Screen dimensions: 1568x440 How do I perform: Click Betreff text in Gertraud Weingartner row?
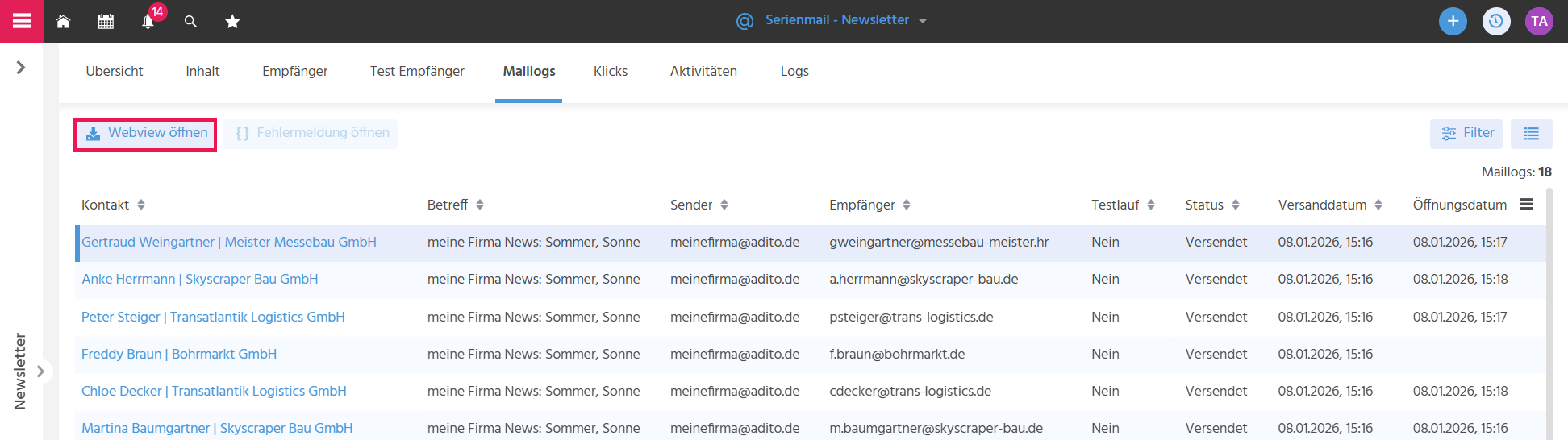coord(534,242)
